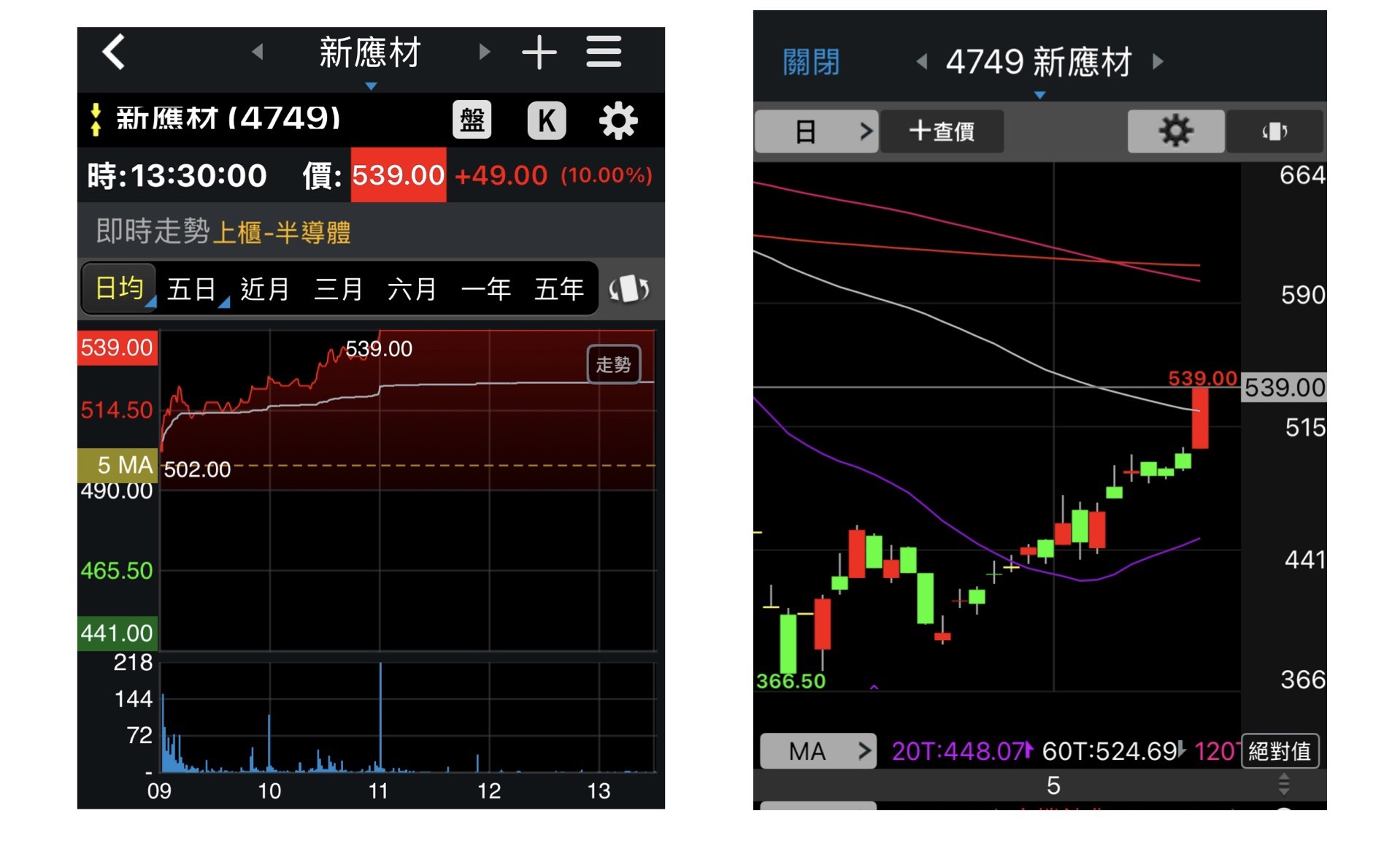Click the tallest volume bar near 11

(x=380, y=717)
